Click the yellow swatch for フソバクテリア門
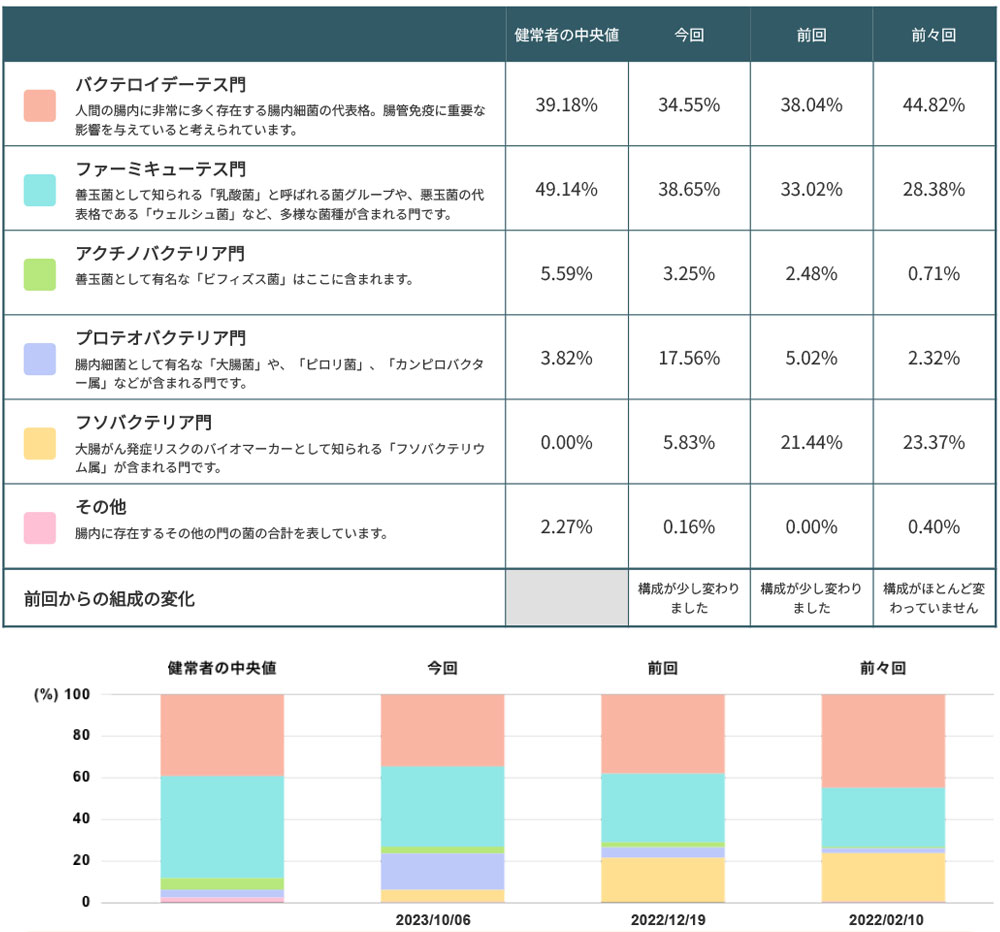Screen dimensions: 1000x932 [x=40, y=443]
